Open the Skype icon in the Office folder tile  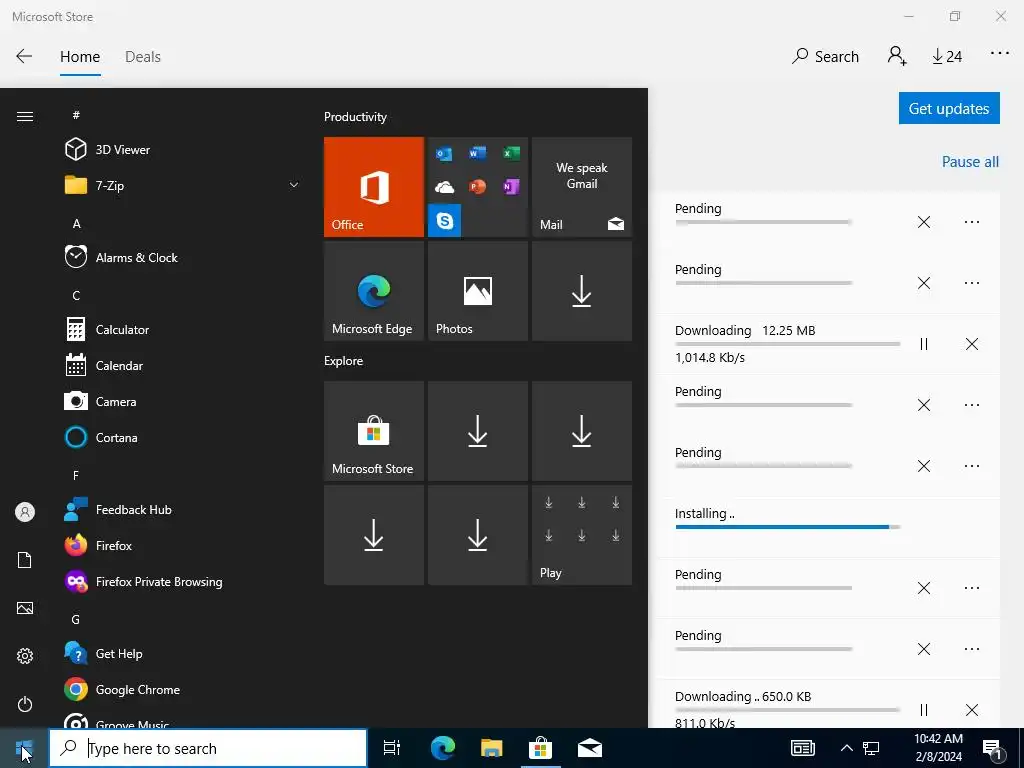click(x=444, y=221)
